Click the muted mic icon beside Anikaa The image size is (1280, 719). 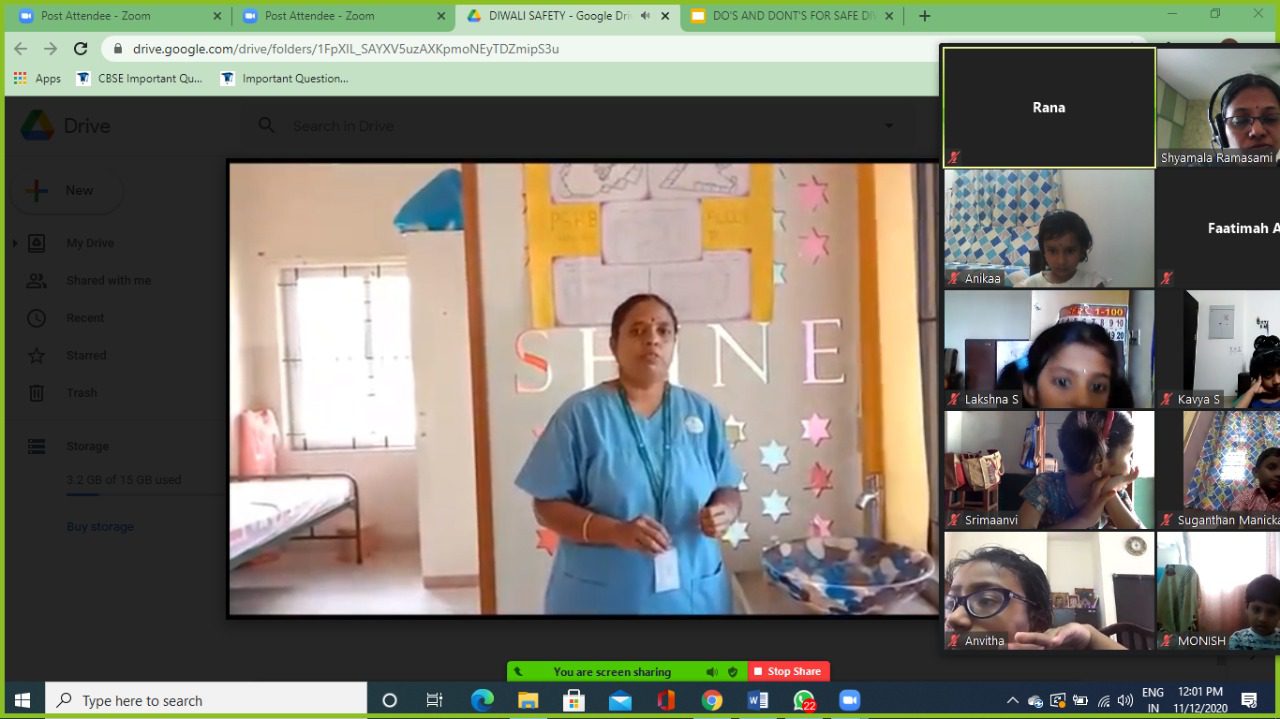tap(954, 278)
